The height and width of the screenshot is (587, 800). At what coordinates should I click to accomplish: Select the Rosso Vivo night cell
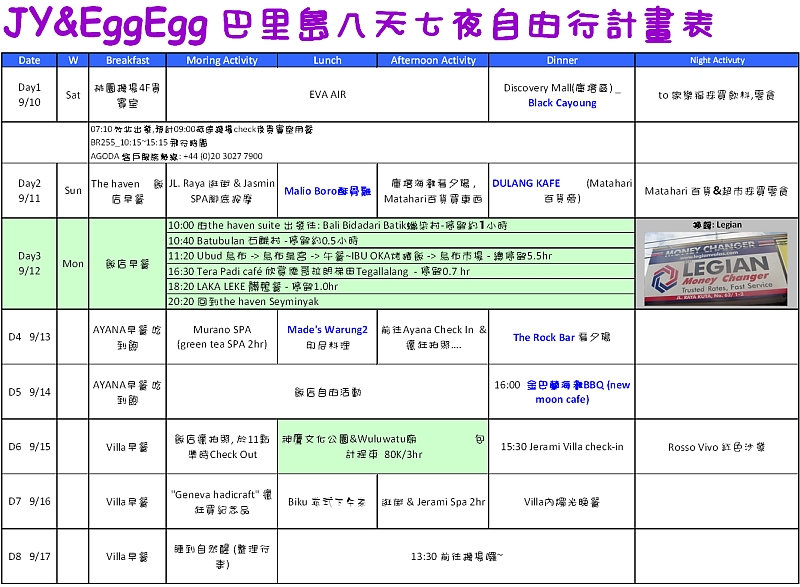click(717, 447)
